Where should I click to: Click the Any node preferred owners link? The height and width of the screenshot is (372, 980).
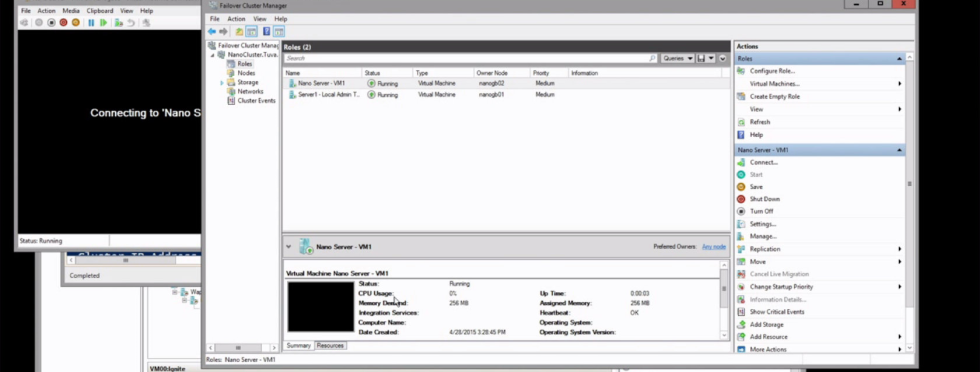pyautogui.click(x=714, y=247)
